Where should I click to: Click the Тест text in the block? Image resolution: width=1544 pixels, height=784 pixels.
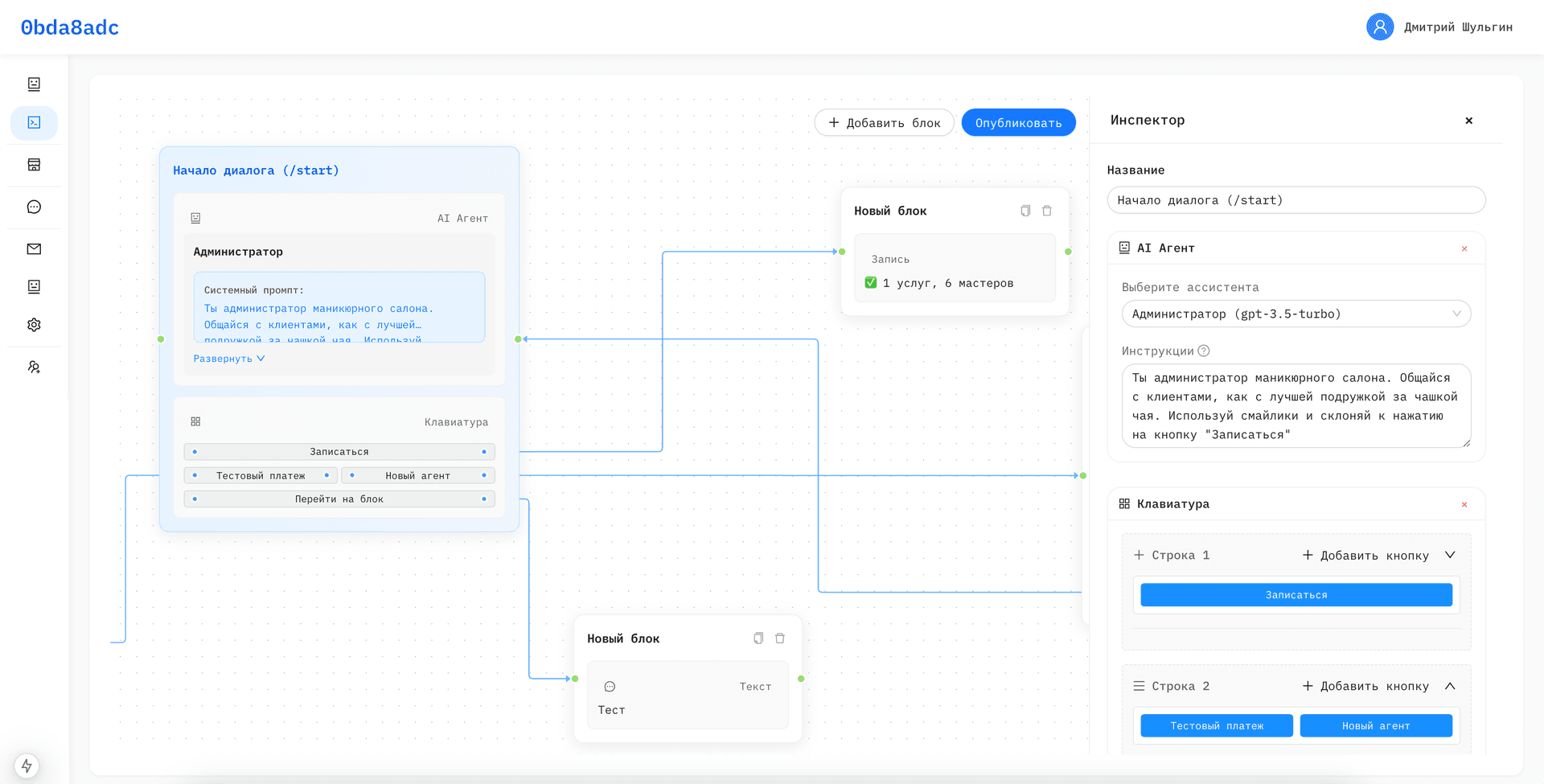(611, 710)
